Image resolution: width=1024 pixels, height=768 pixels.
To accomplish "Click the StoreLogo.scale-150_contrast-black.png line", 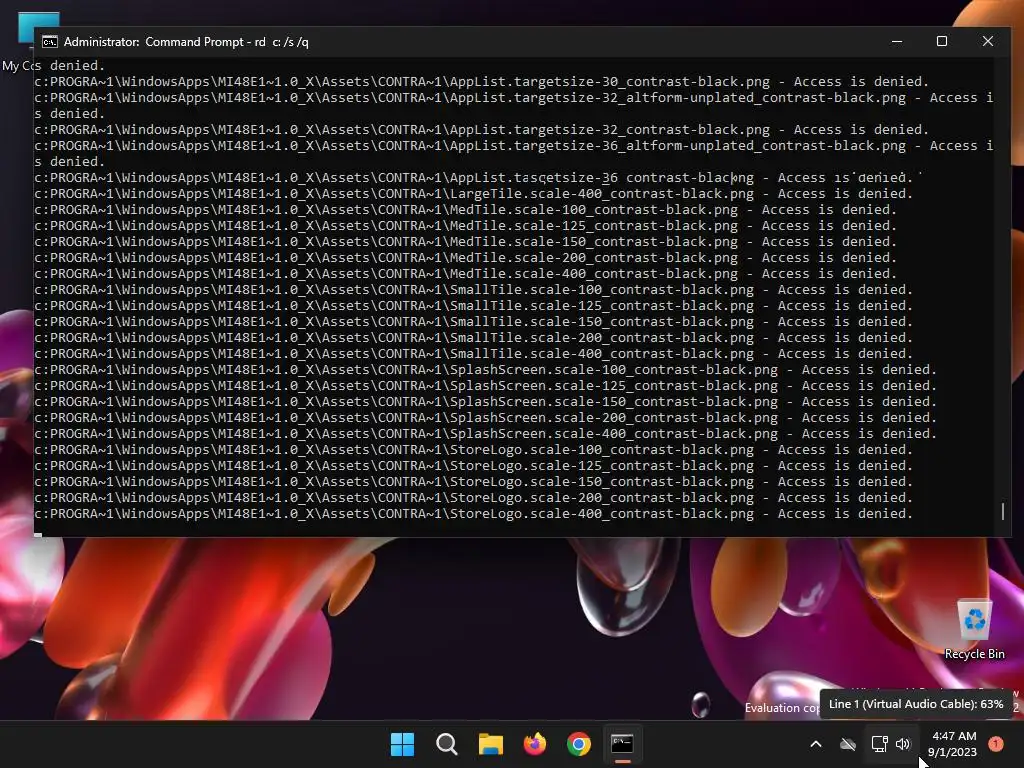I will pos(473,482).
